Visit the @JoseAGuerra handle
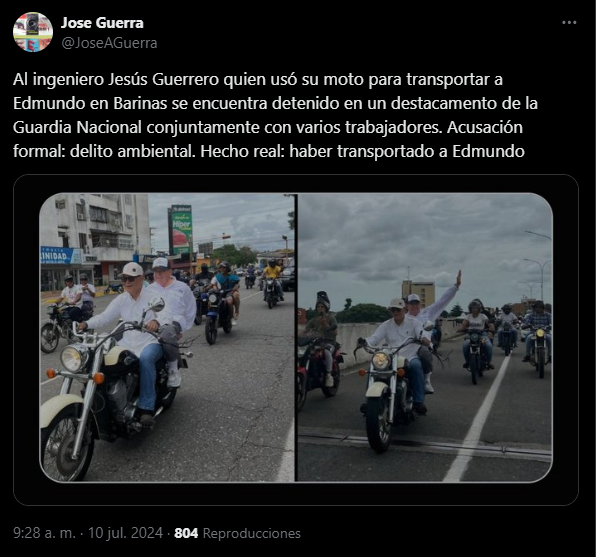 pyautogui.click(x=109, y=43)
